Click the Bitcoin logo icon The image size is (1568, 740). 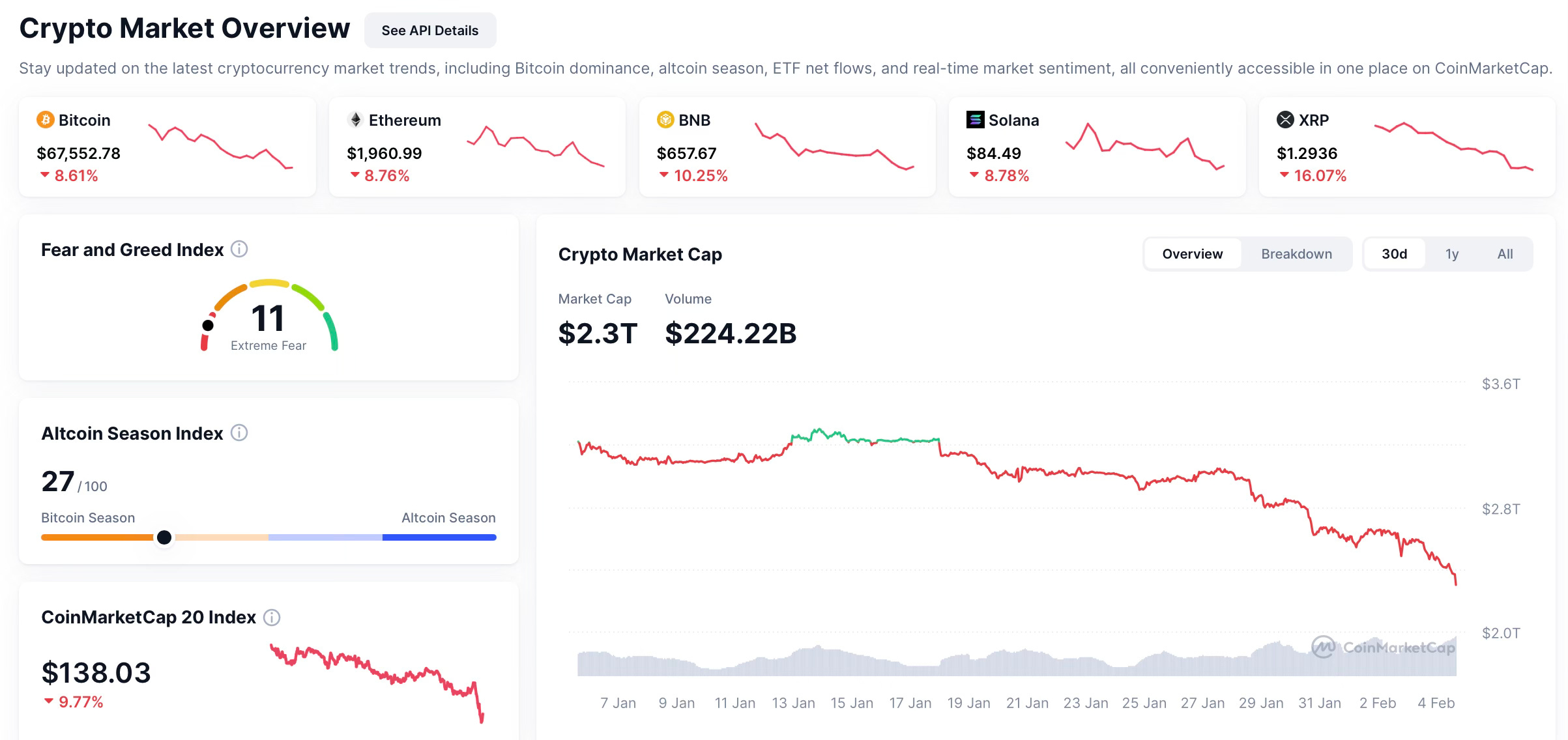click(45, 120)
